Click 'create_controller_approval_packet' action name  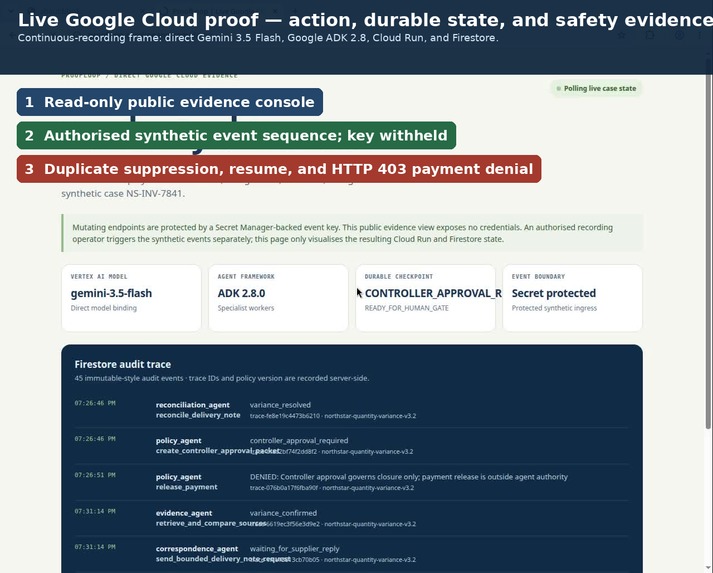tap(218, 451)
